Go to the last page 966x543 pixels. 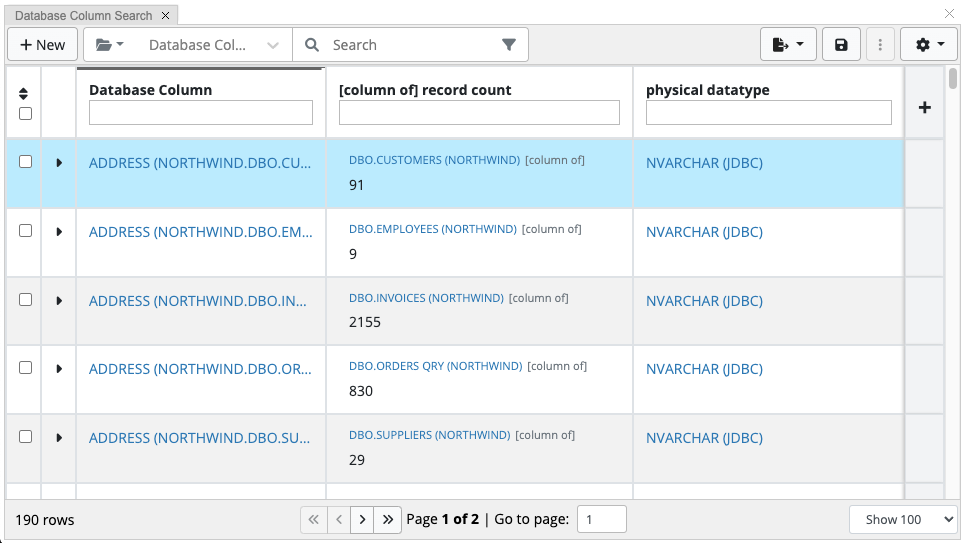click(x=388, y=519)
